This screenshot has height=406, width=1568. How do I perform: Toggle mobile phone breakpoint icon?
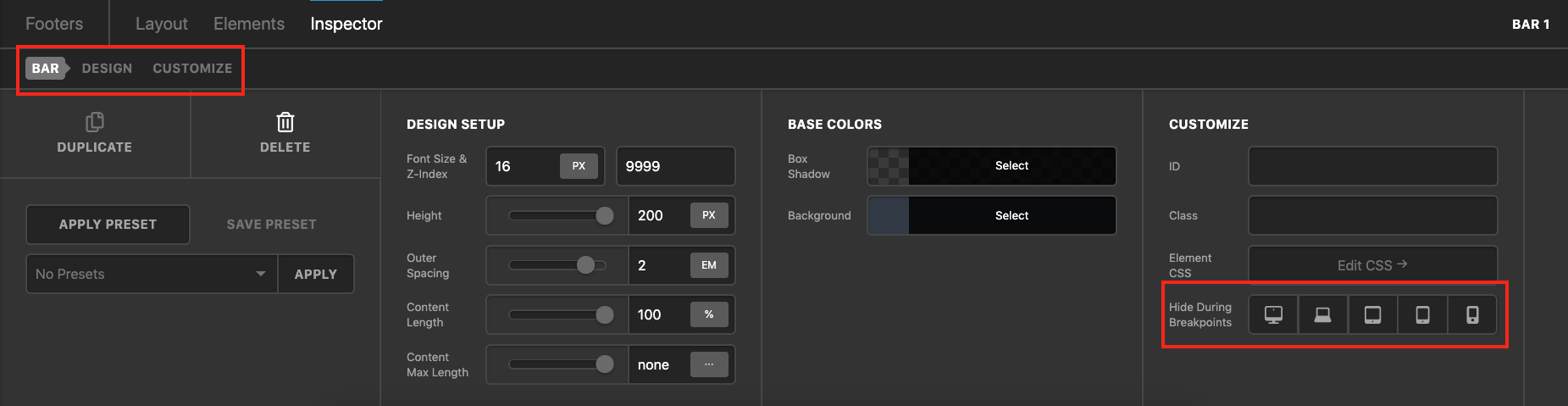coord(1473,315)
